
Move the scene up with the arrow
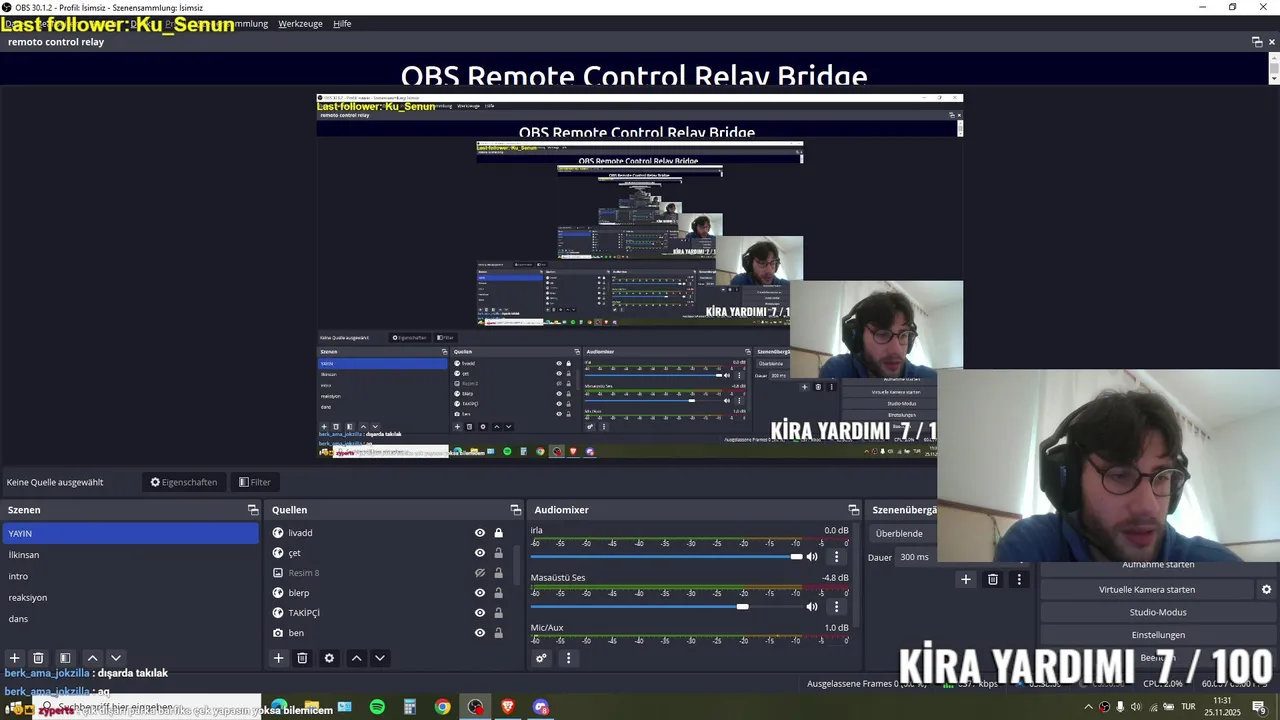tap(92, 658)
